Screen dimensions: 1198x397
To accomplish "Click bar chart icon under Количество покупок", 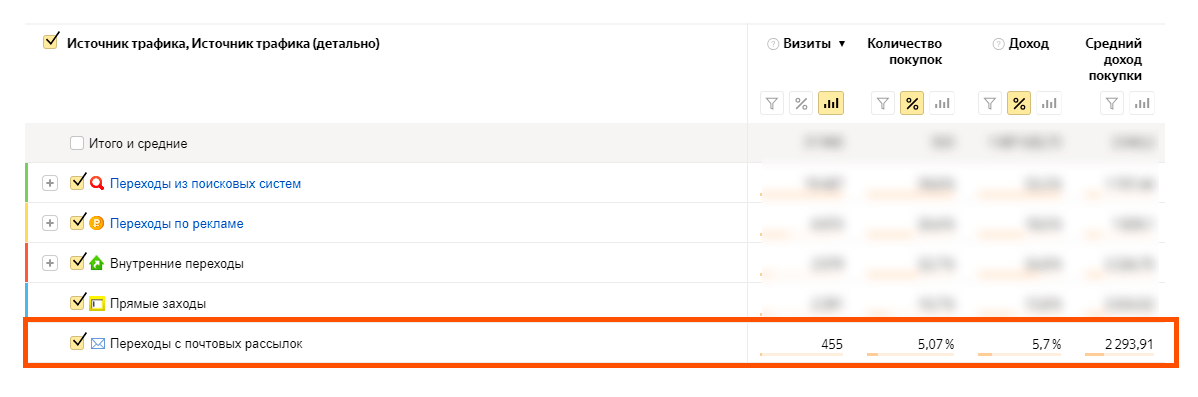I will tap(942, 103).
